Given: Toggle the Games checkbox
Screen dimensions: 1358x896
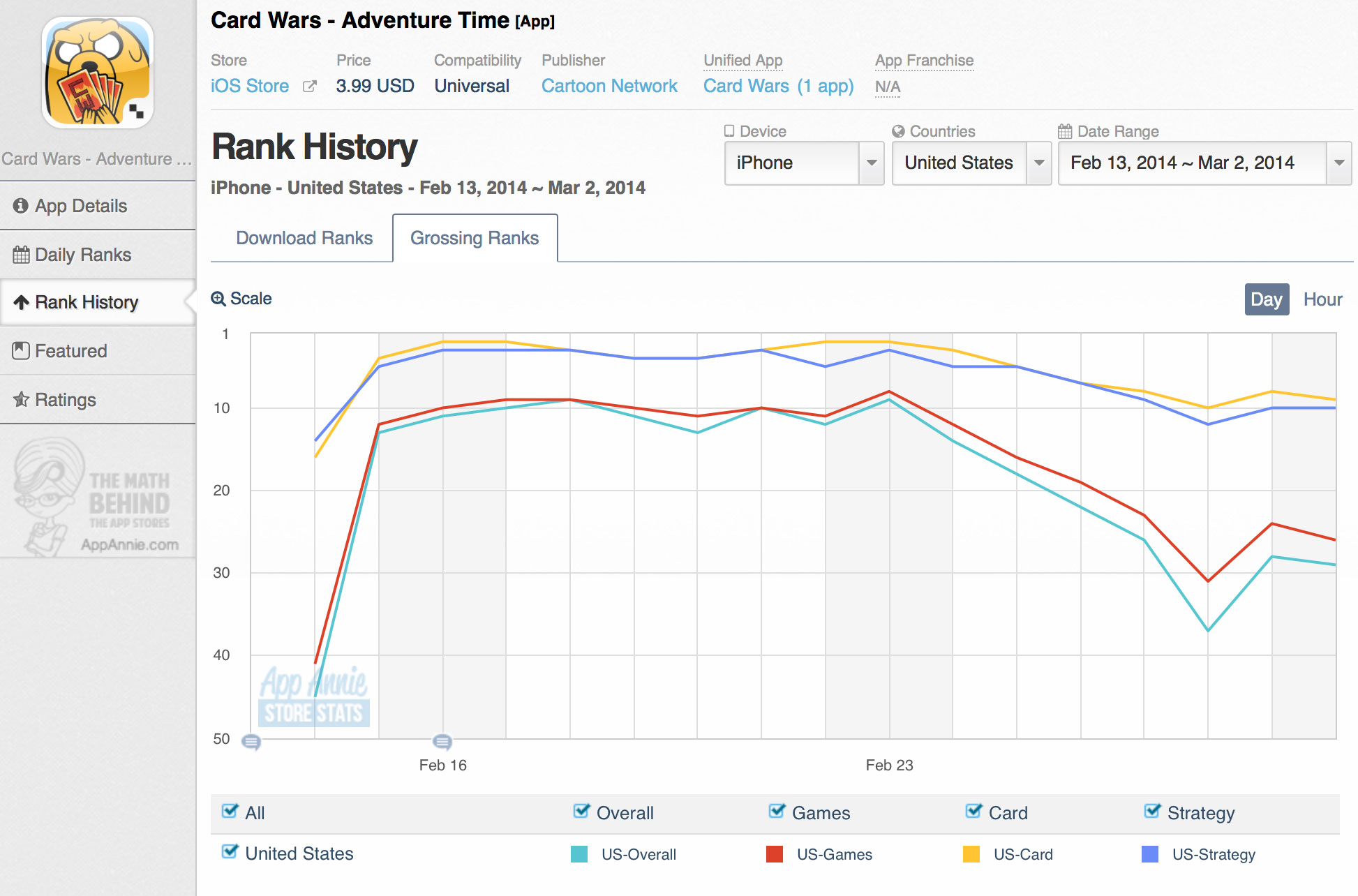Looking at the screenshot, I should [777, 811].
